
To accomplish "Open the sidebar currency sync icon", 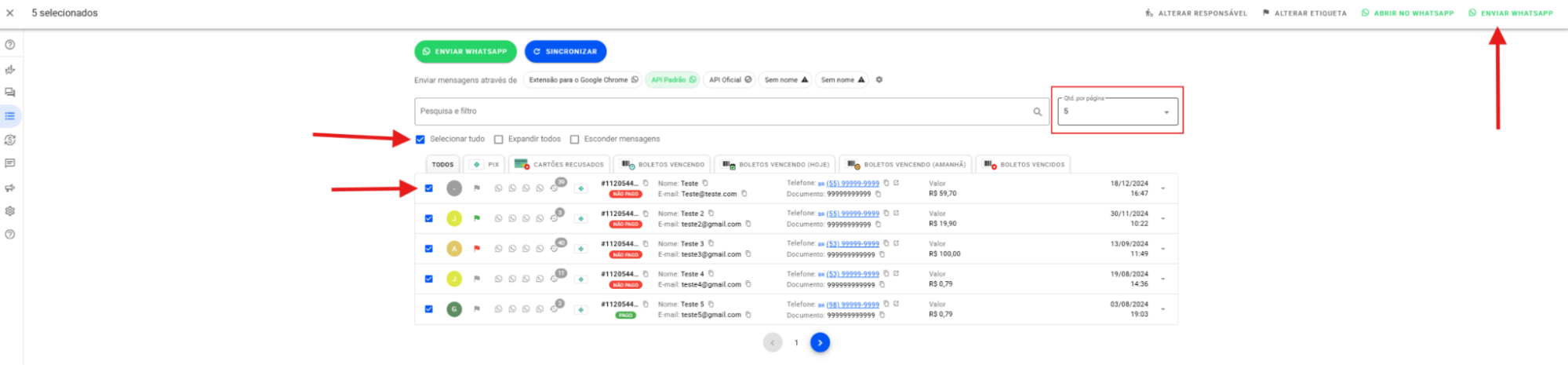I will [10, 140].
